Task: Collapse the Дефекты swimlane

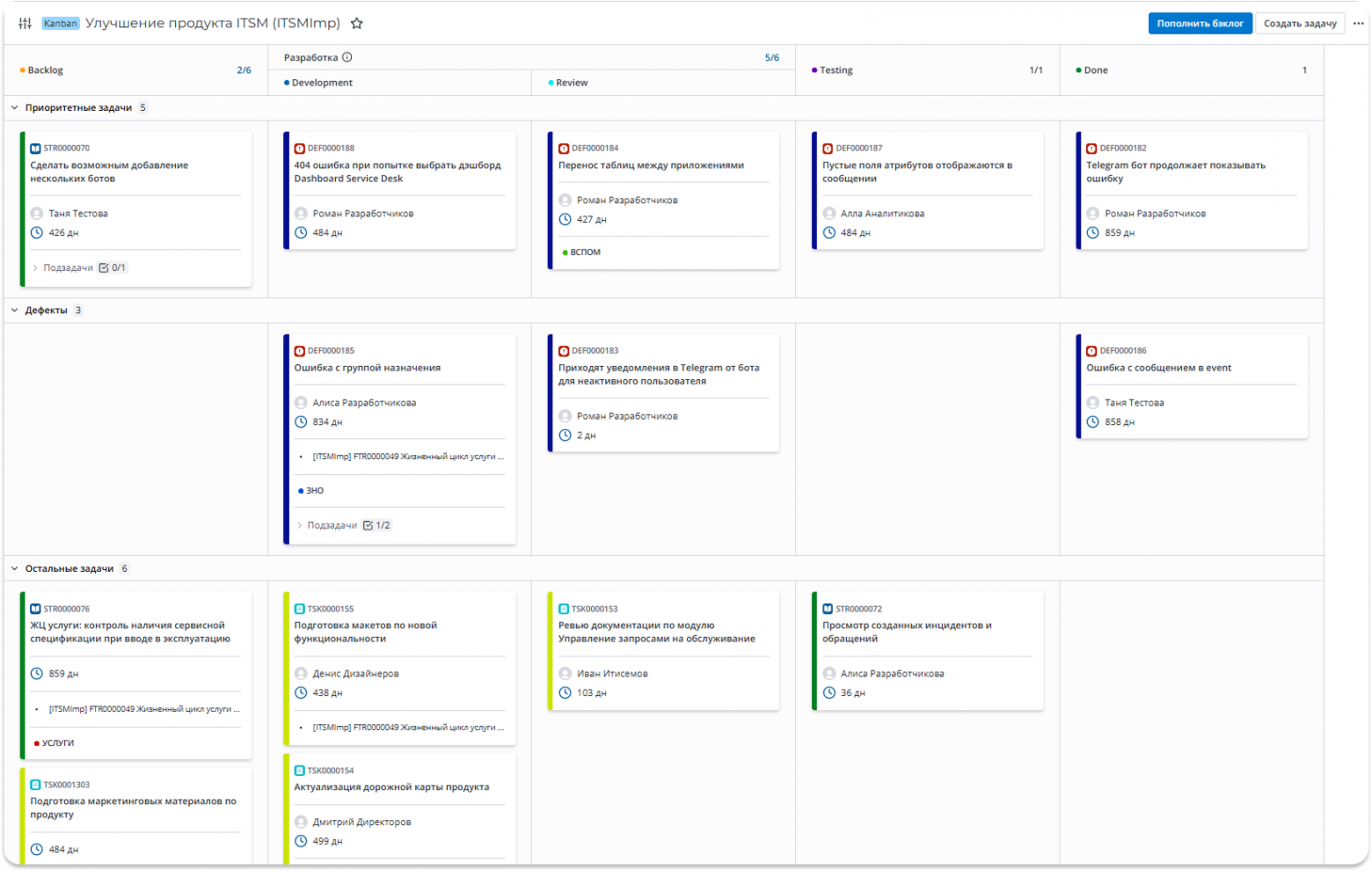Action: point(14,311)
